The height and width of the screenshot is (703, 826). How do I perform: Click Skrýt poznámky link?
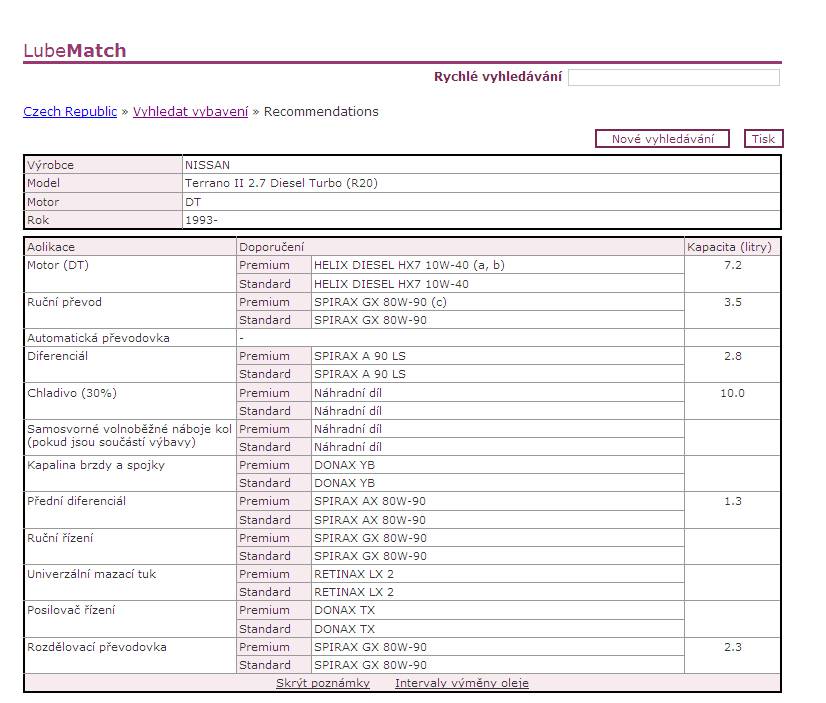323,683
